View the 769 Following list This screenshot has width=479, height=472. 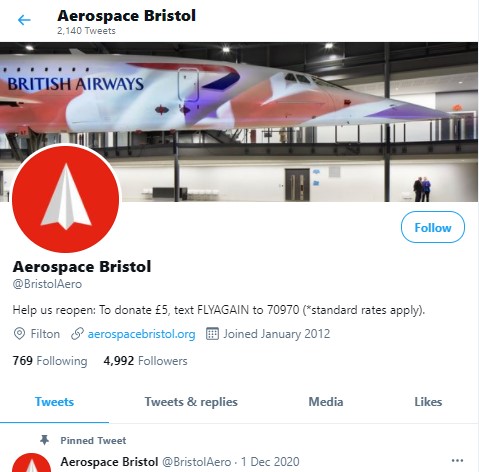pos(50,361)
